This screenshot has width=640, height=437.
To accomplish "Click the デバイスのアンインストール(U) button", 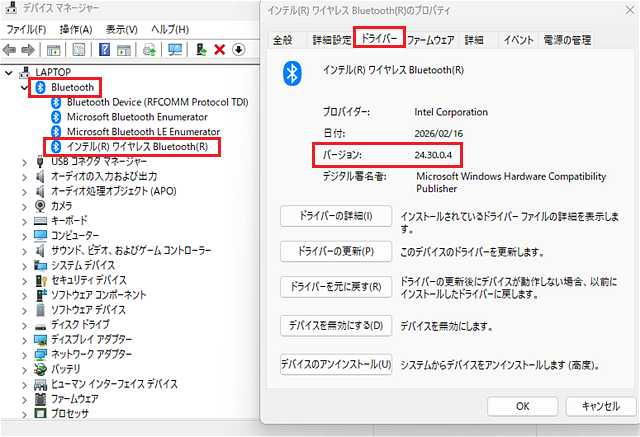I will pyautogui.click(x=336, y=364).
